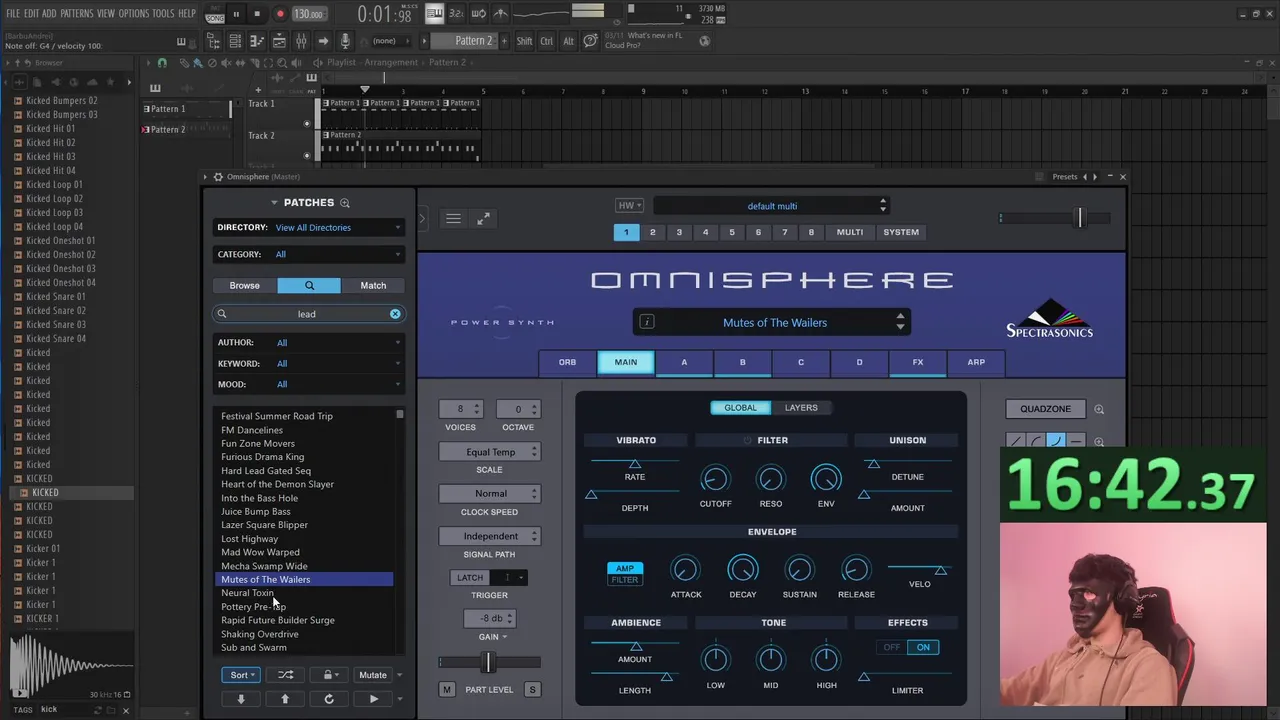Screen dimensions: 1280x720
Task: Select the search magnifier mode button
Action: [309, 285]
